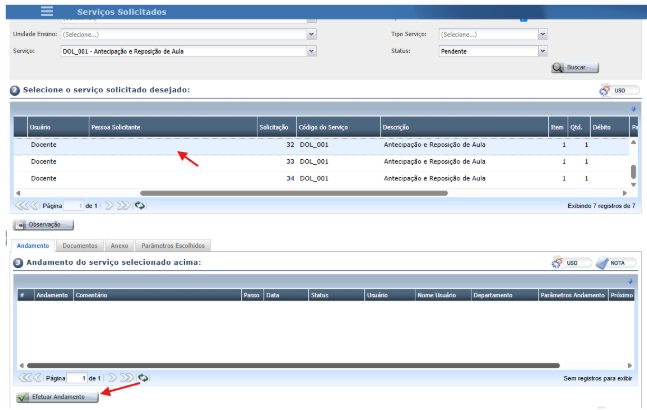
Task: Select the row with Solicitação 32
Action: [x=300, y=145]
